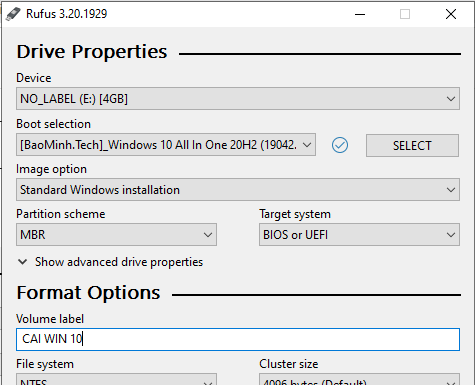Screen dimensions: 475x385
Task: Click the Target system label
Action: click(295, 214)
